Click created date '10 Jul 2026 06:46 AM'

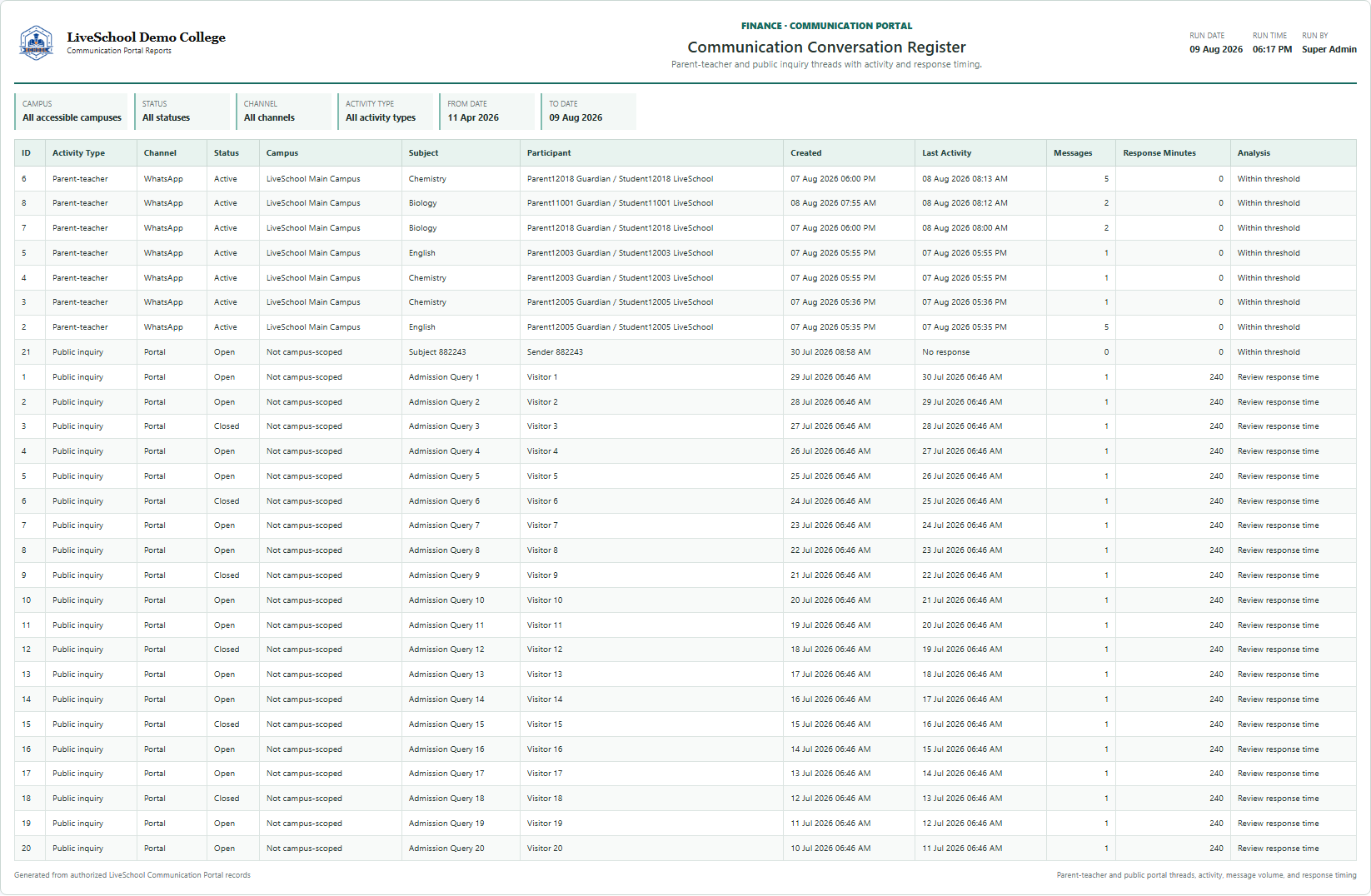830,849
